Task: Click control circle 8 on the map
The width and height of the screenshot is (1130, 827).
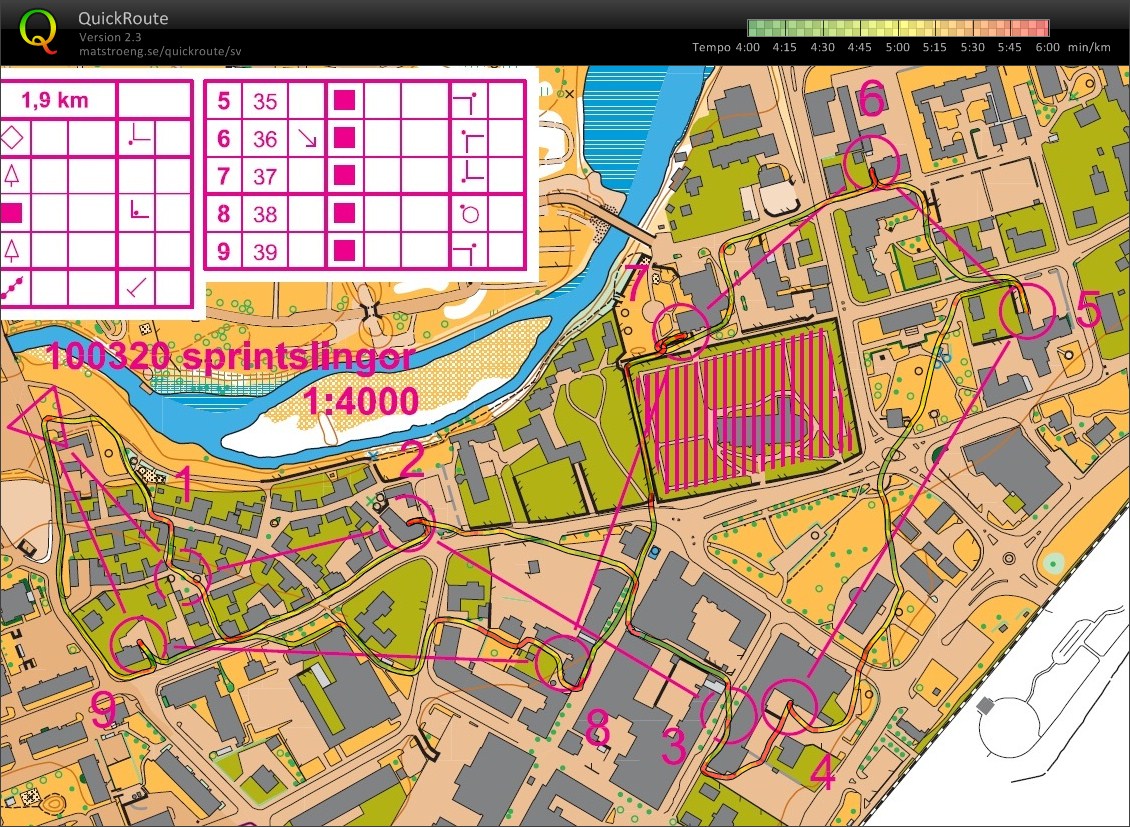Action: (x=564, y=662)
